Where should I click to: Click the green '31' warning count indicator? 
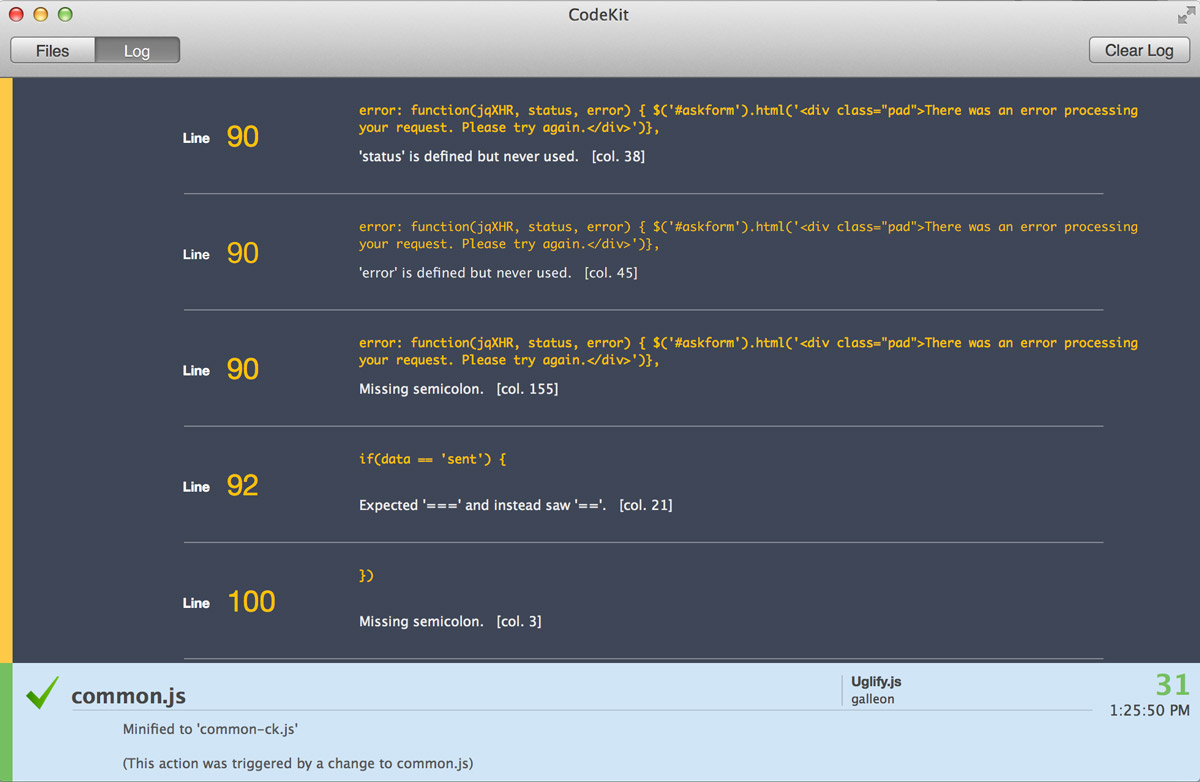click(1171, 684)
